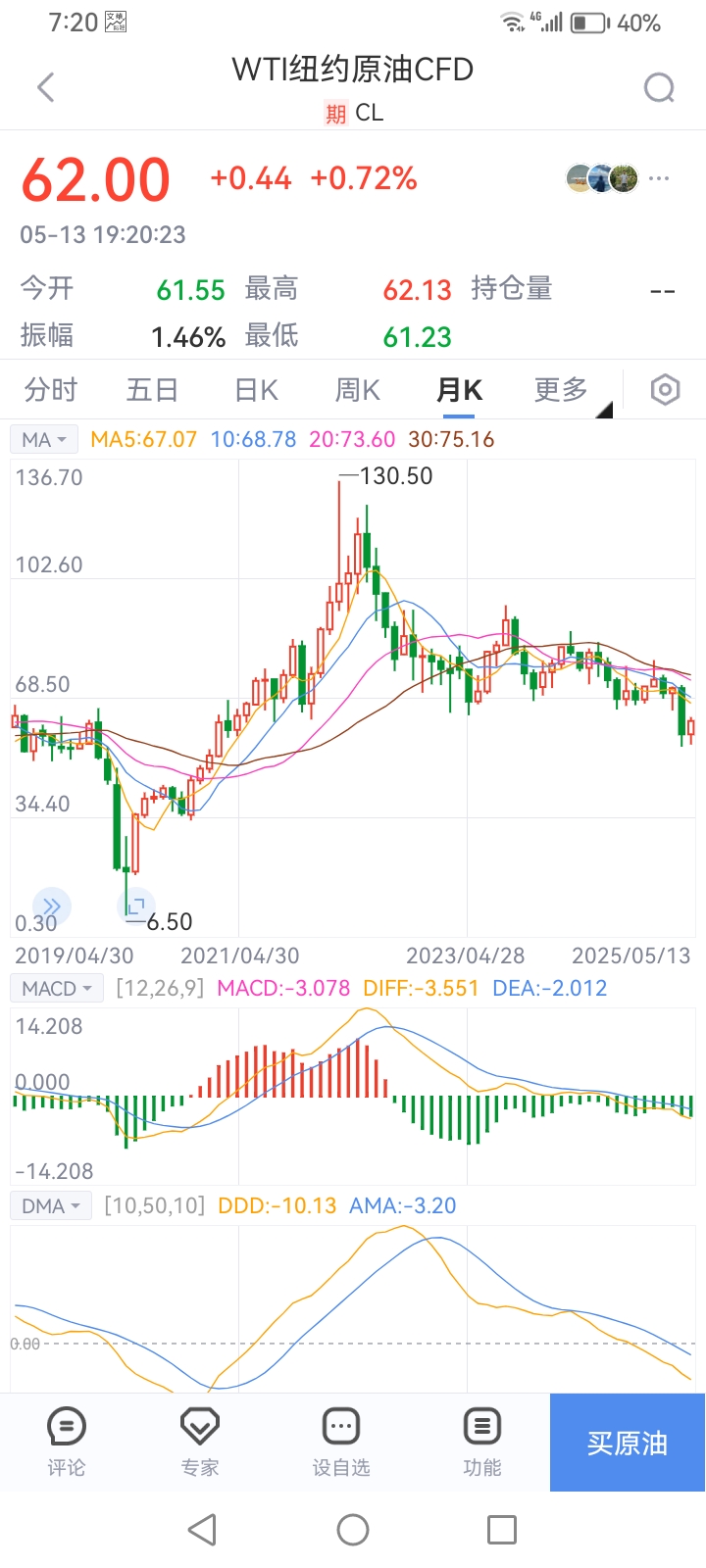This screenshot has height=1568, width=706.
Task: Expand the MACD indicator dropdown
Action: (57, 988)
